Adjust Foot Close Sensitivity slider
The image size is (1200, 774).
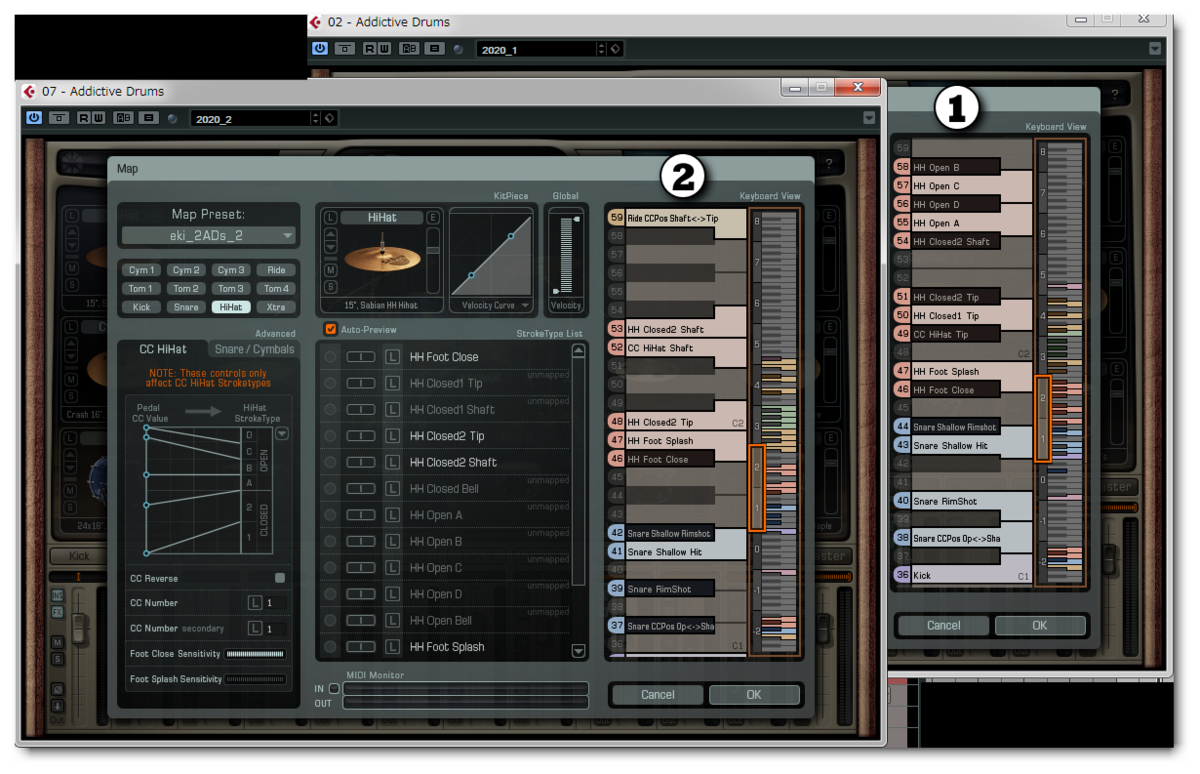click(255, 654)
